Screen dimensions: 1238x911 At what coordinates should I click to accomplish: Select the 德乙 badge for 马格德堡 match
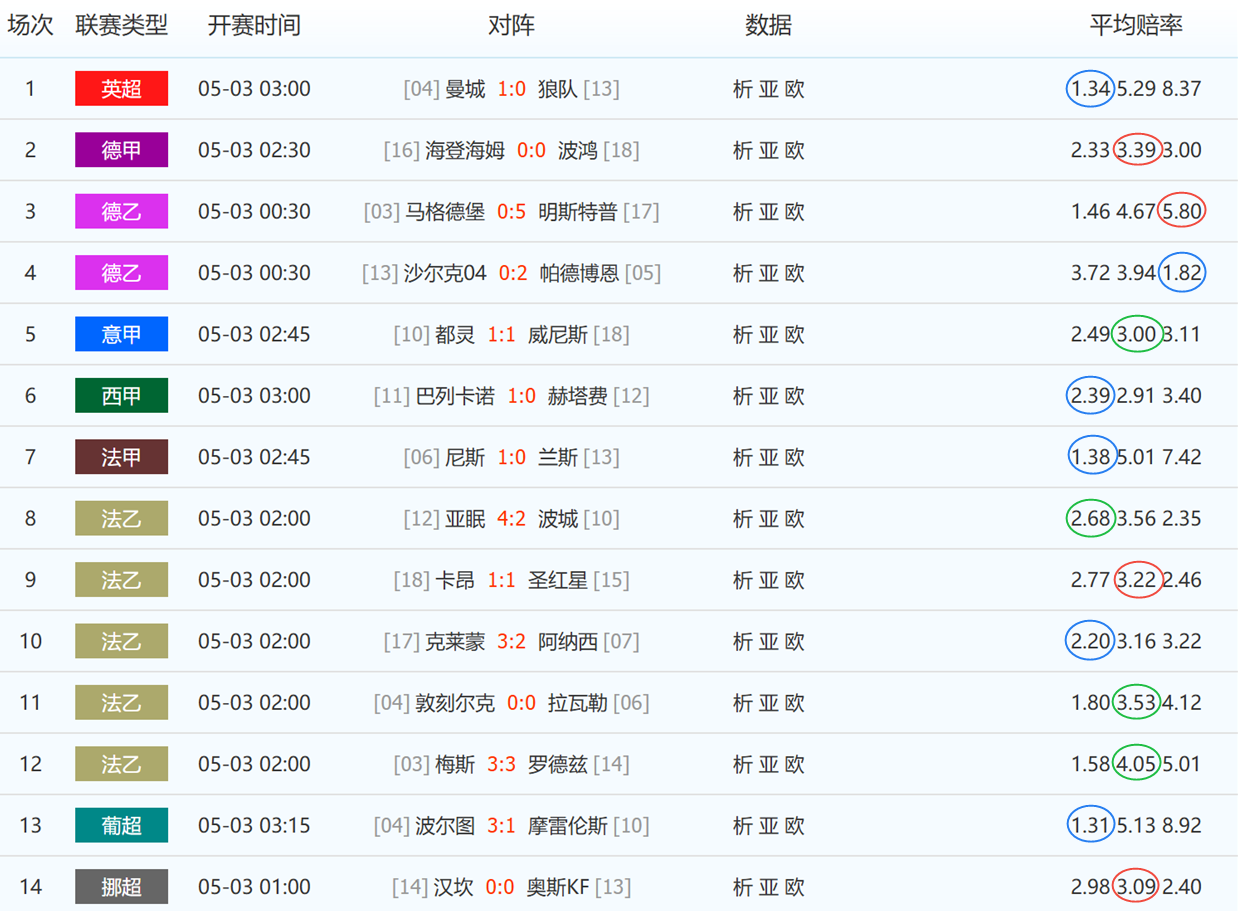click(x=121, y=211)
